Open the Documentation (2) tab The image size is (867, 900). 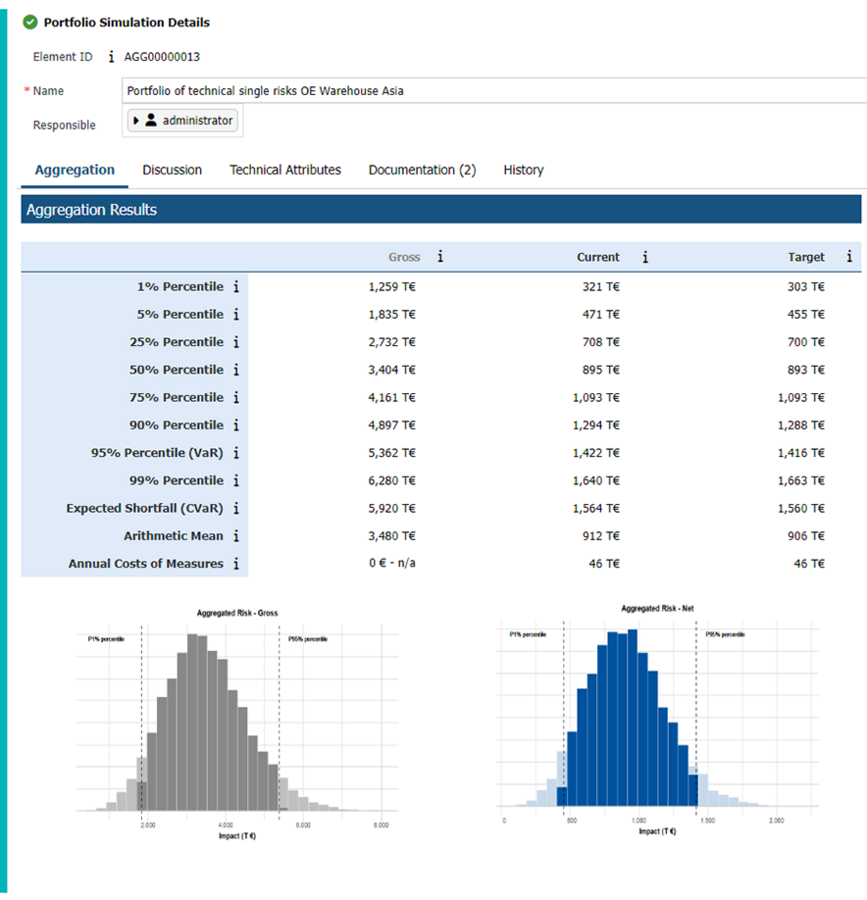(422, 170)
